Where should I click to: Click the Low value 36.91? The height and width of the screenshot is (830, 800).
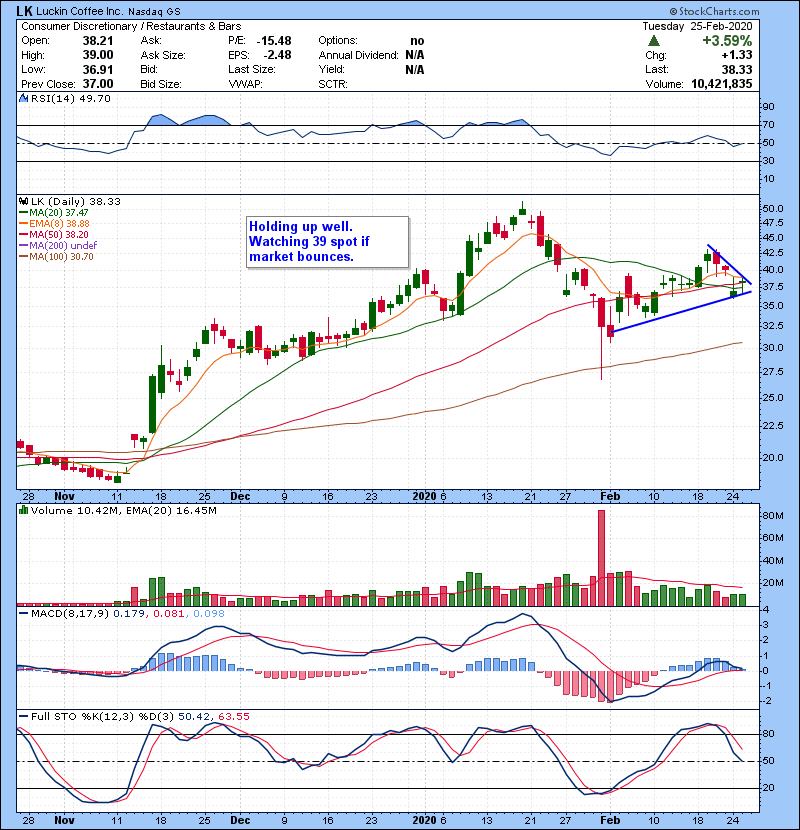[98, 69]
